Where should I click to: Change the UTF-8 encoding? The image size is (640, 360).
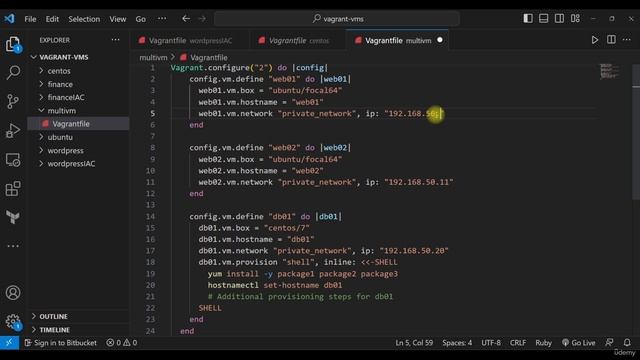(x=491, y=343)
